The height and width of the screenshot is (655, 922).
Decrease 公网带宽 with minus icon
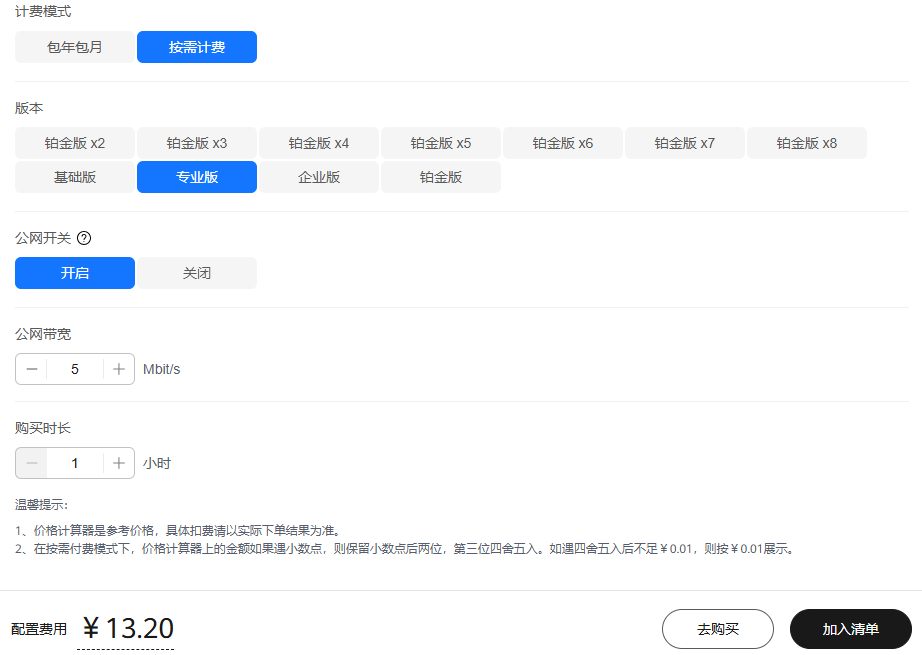(x=32, y=369)
